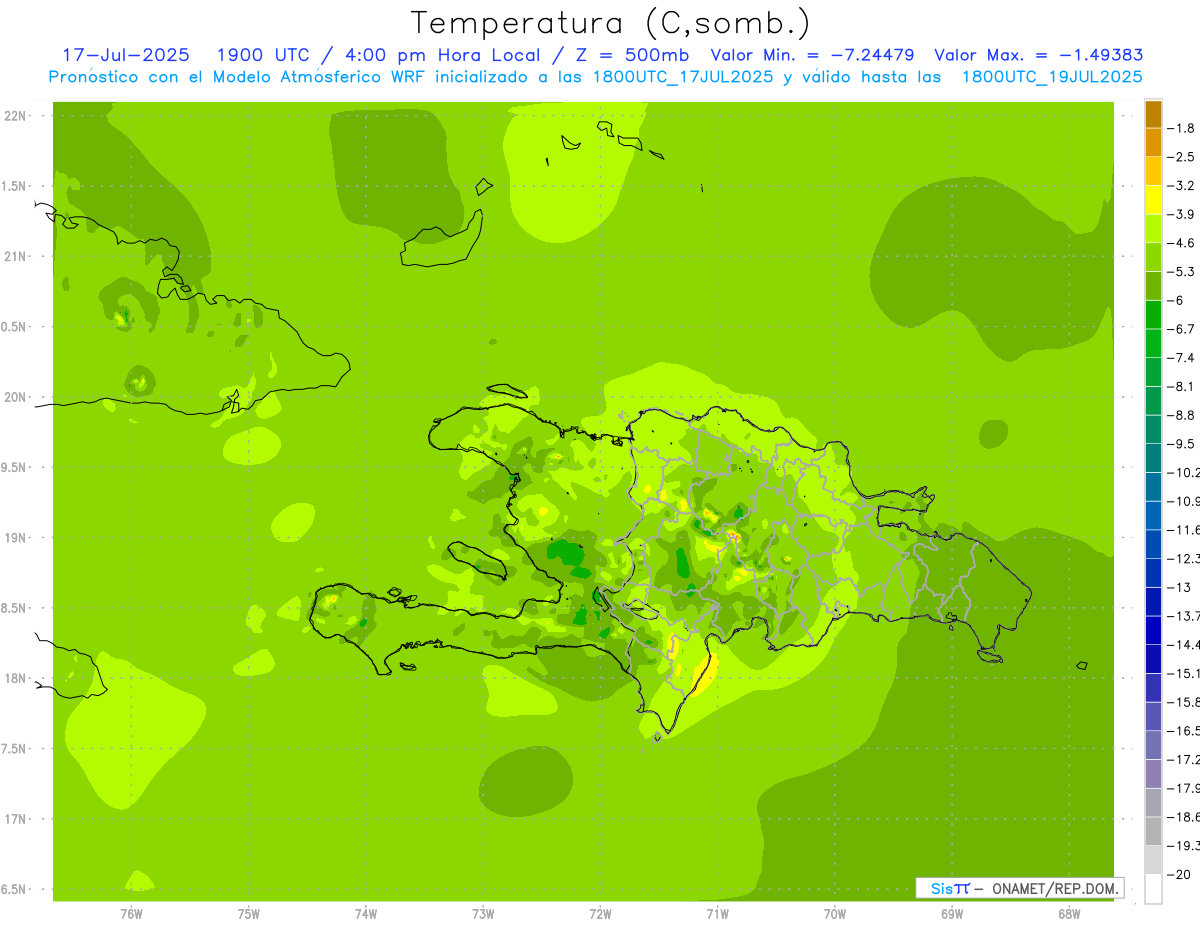Click '4:00 pm Hora Local' text
This screenshot has width=1200, height=927.
(440, 55)
